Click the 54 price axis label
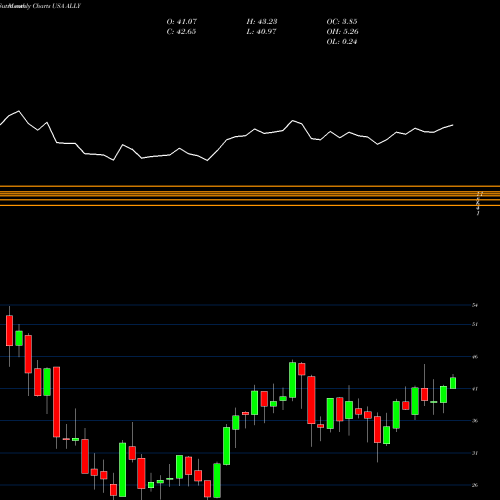This screenshot has width=500, height=500. click(x=475, y=305)
